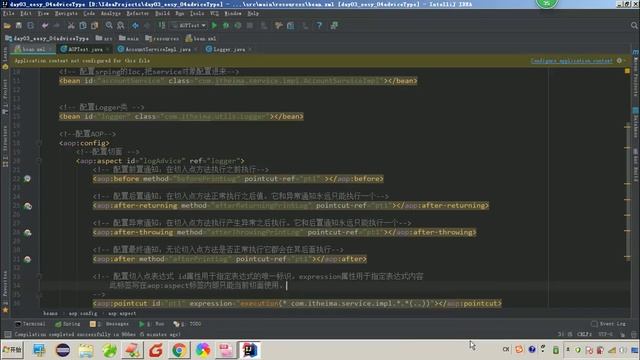640x360 pixels.
Task: Click gutter icon beside aop:after-returning line
Action: tap(27, 206)
